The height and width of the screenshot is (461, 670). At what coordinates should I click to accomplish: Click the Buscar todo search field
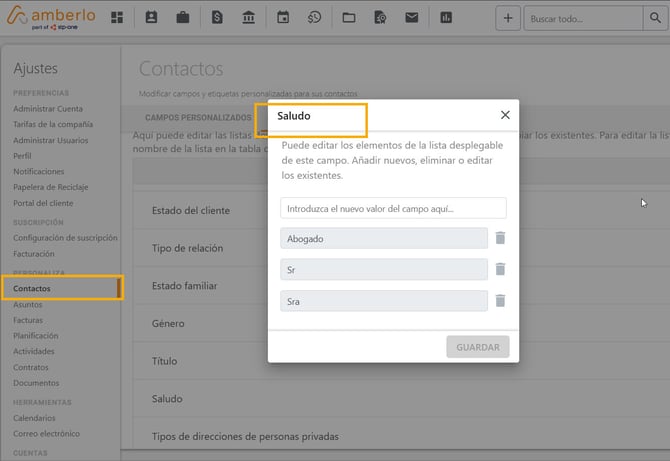583,18
